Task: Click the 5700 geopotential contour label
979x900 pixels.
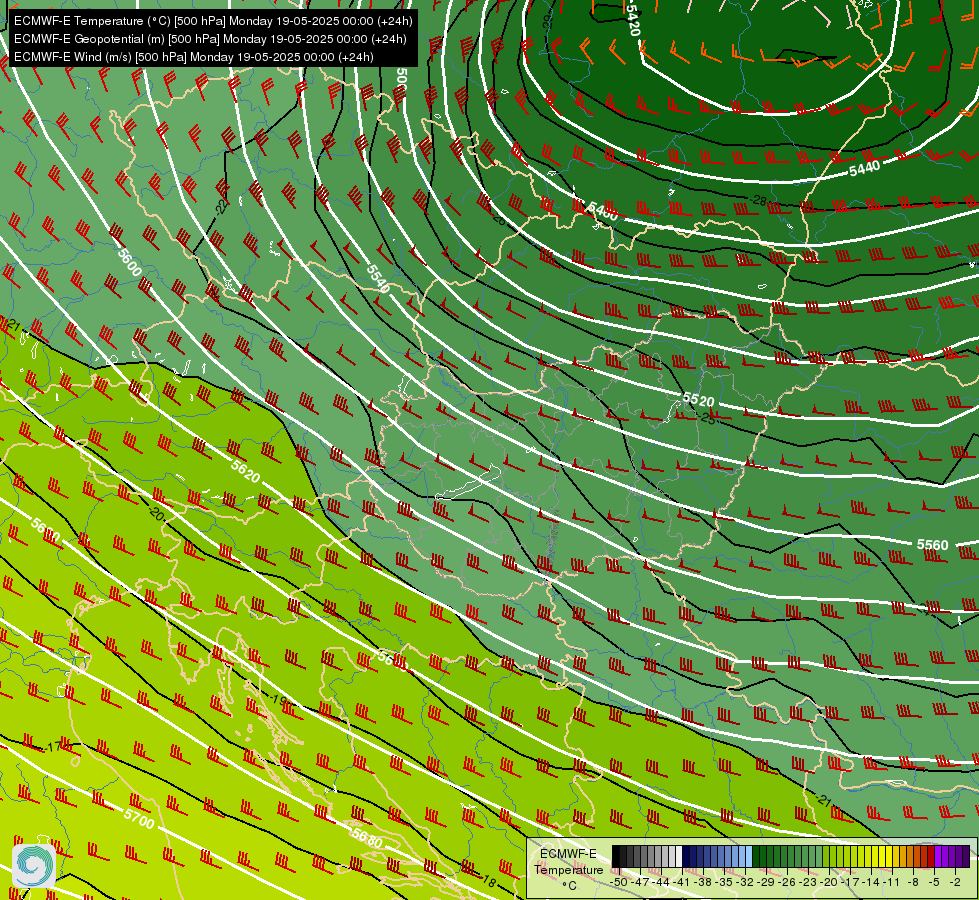Action: pos(139,818)
